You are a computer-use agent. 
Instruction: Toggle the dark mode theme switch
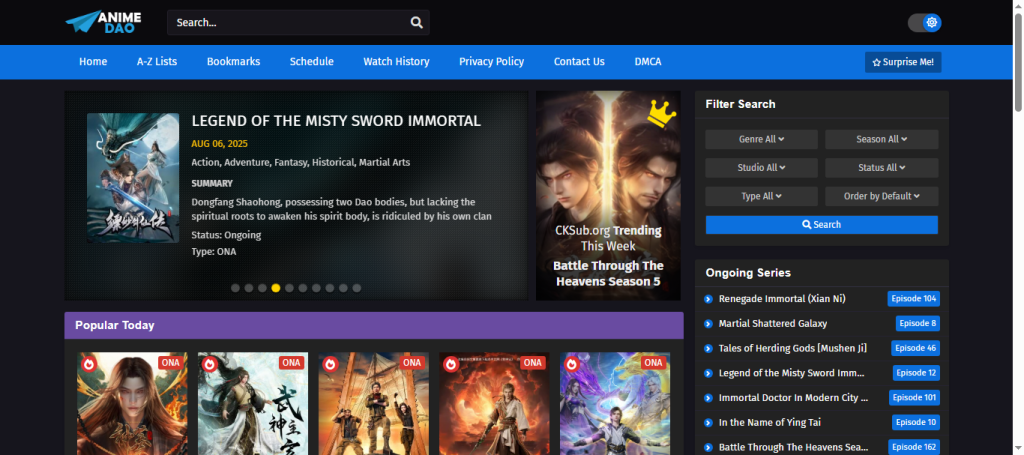pos(924,23)
